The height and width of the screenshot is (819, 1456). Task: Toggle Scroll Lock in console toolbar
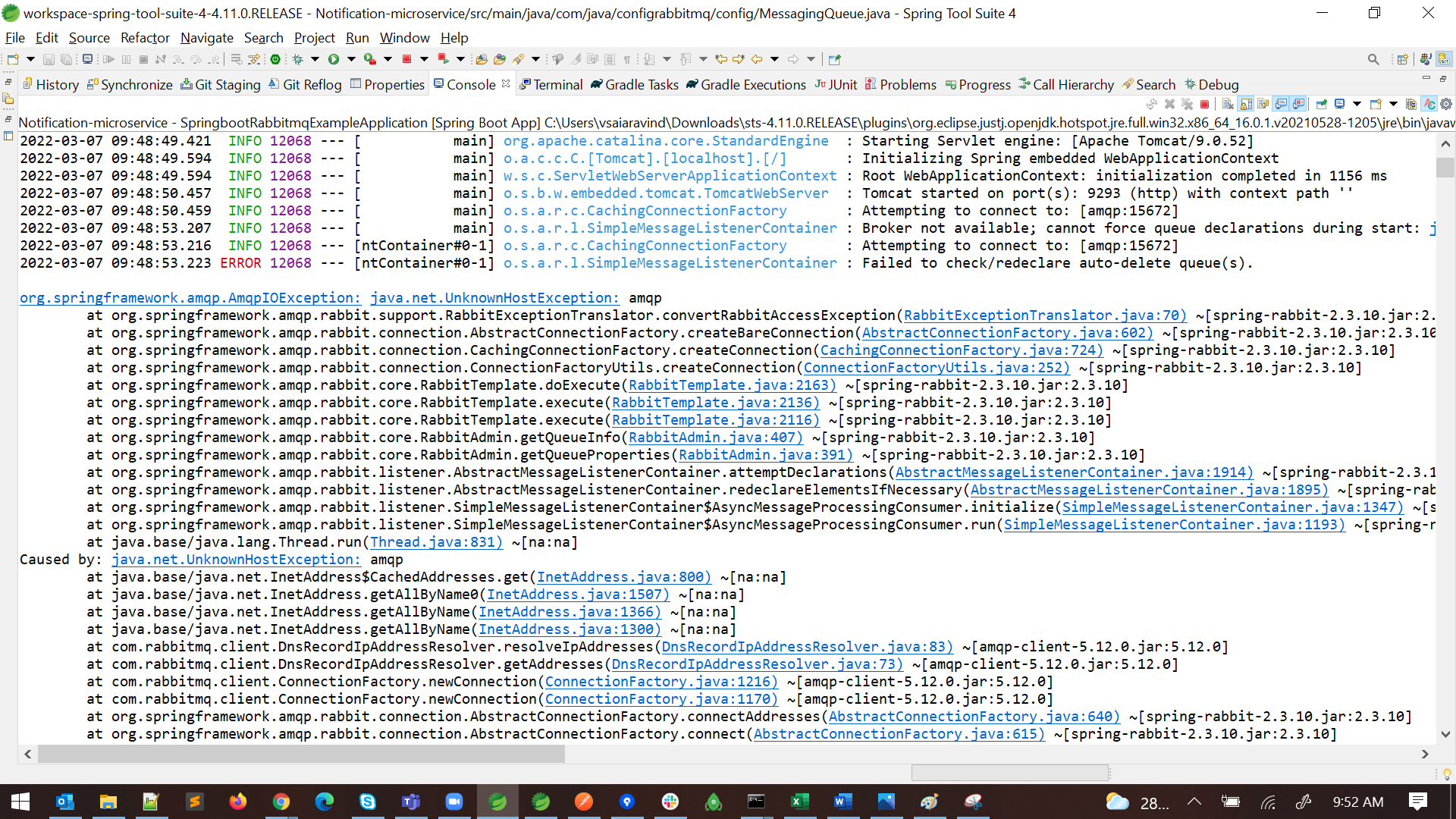click(x=1246, y=104)
